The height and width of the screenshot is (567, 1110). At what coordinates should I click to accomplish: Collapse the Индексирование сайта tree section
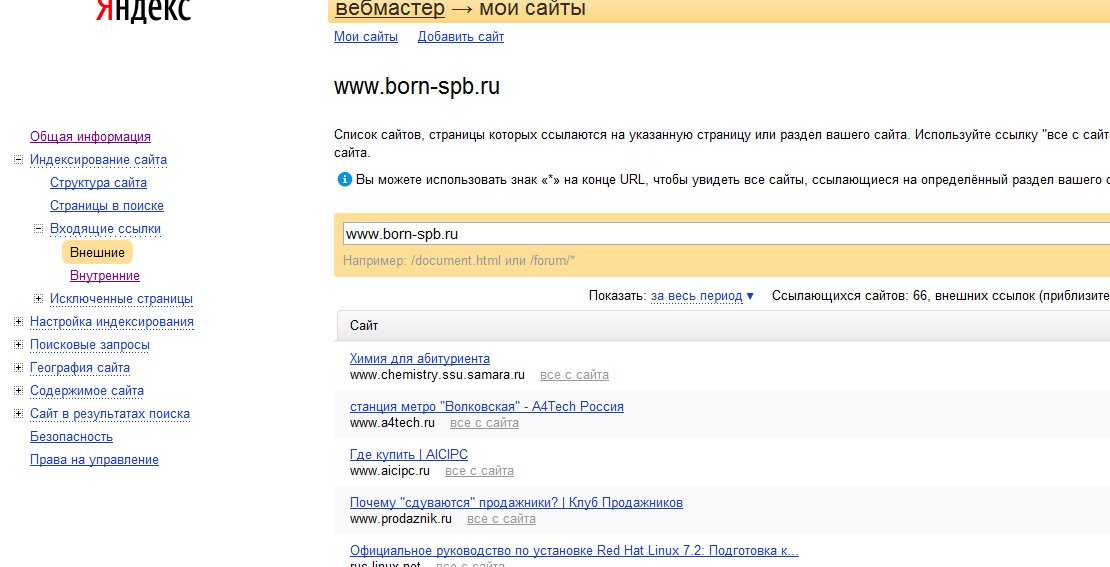click(x=18, y=160)
